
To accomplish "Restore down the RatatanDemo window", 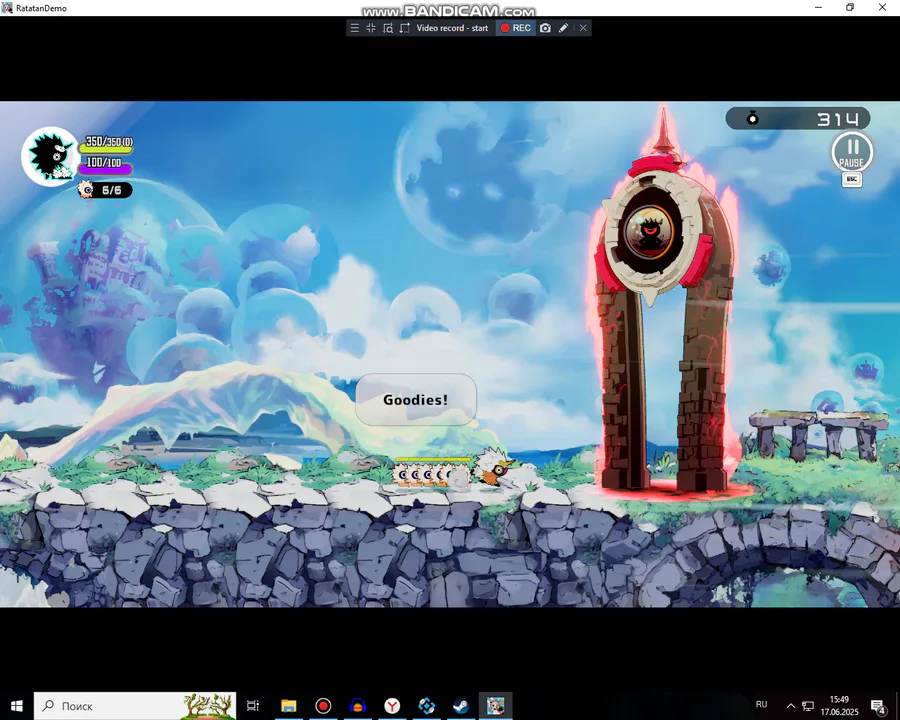I will [850, 7].
